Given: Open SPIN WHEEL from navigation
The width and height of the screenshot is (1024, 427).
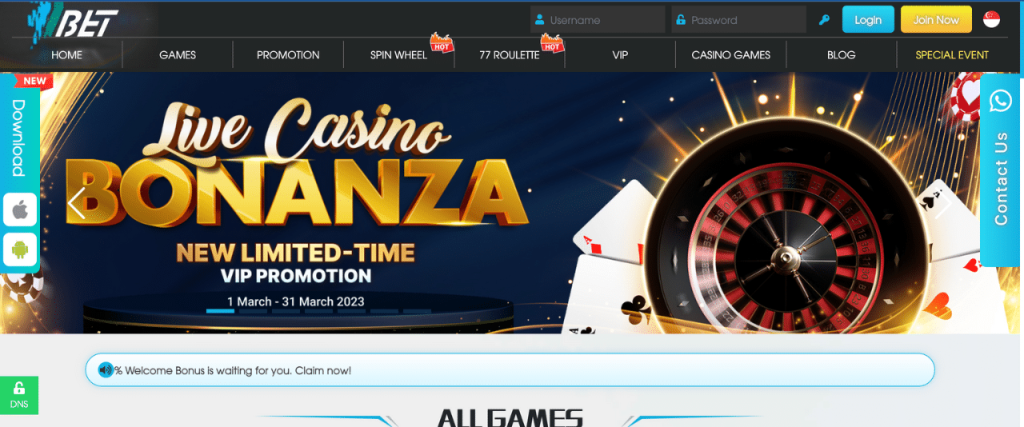Looking at the screenshot, I should click(398, 55).
